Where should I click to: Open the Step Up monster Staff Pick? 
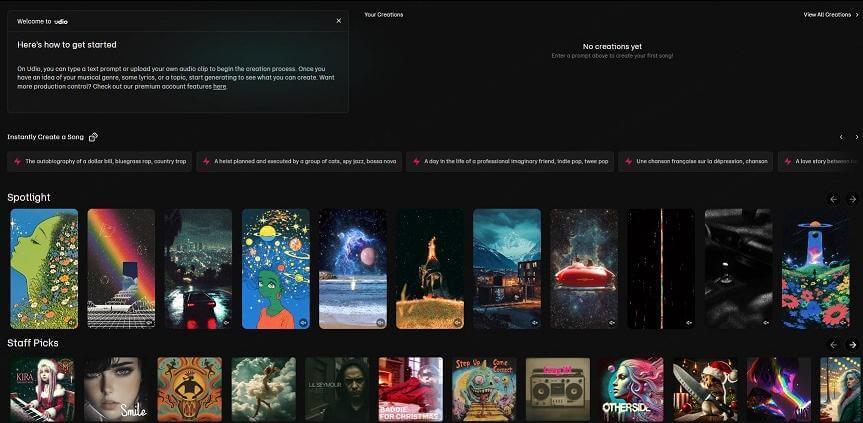click(x=484, y=389)
